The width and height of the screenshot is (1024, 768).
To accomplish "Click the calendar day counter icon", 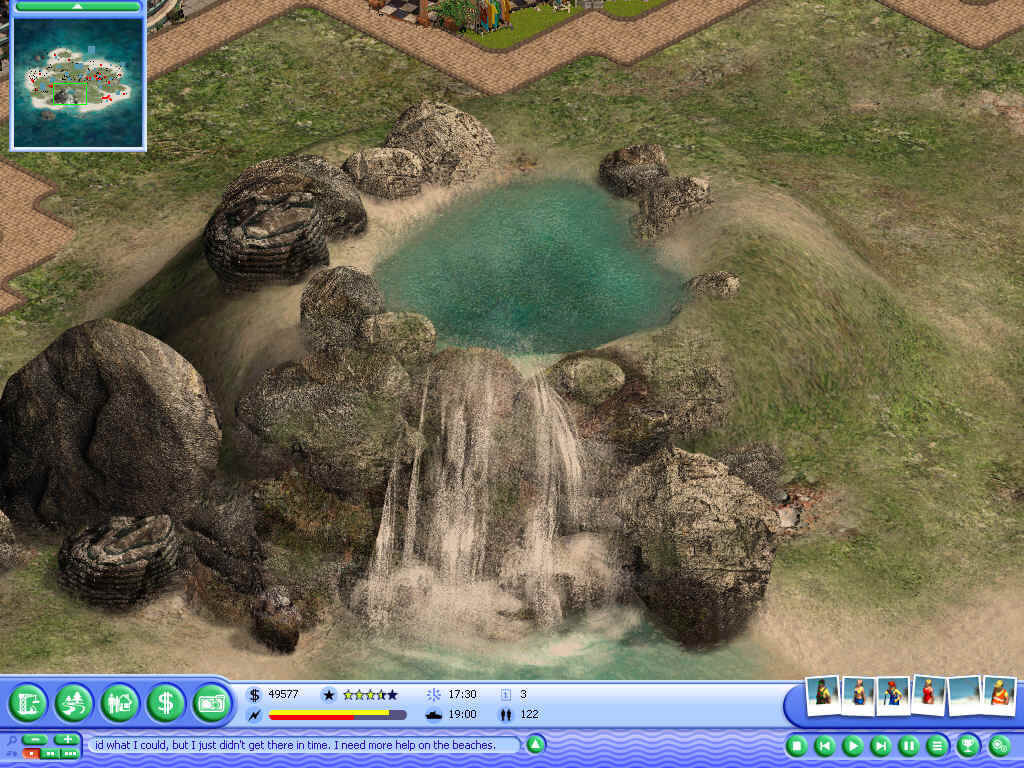I will (505, 695).
